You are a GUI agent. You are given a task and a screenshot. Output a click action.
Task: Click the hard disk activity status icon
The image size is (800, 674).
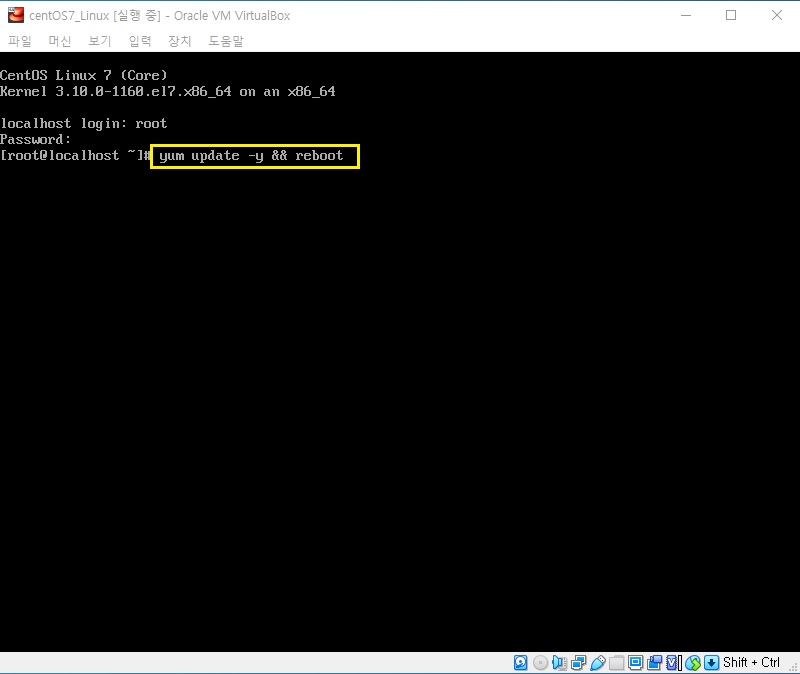coord(520,662)
